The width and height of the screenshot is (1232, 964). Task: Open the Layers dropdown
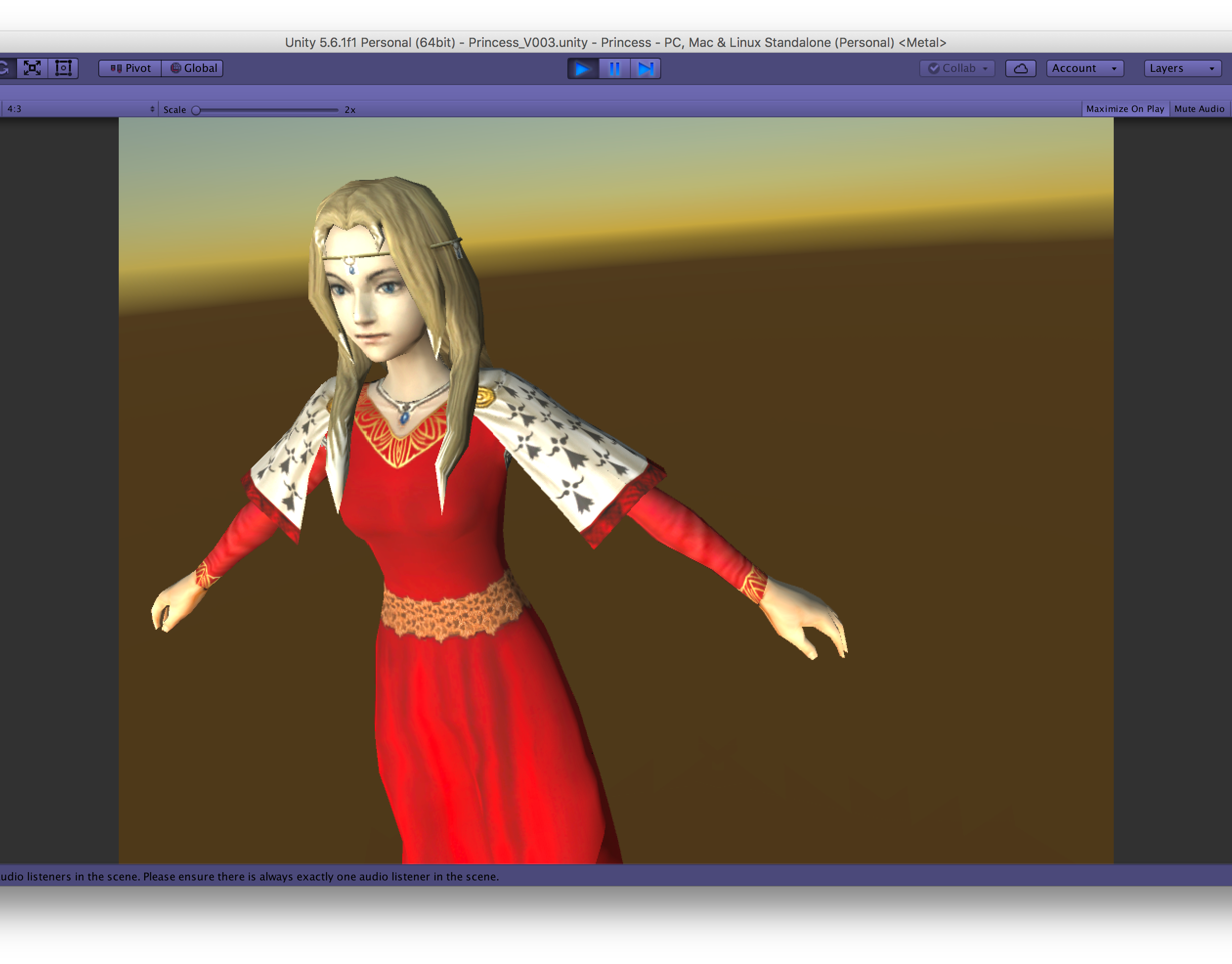tap(1182, 68)
